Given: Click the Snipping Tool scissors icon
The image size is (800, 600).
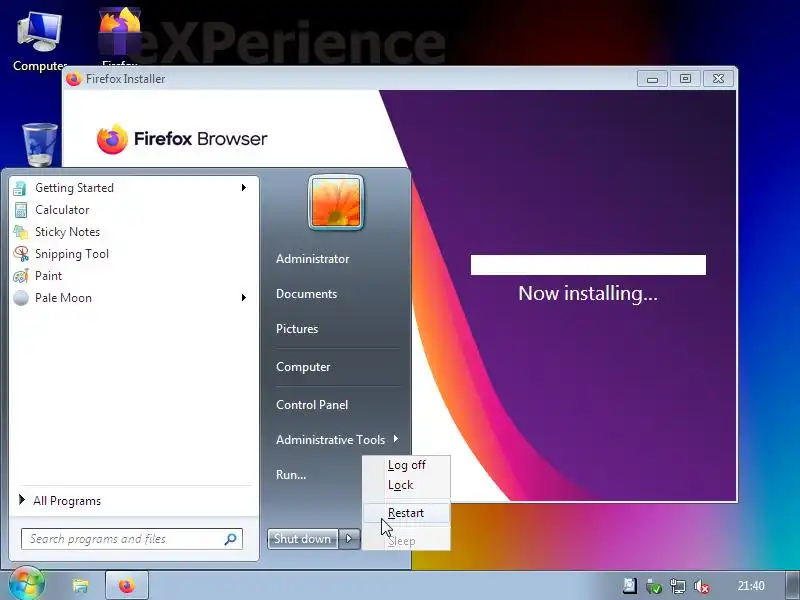Looking at the screenshot, I should [x=21, y=254].
